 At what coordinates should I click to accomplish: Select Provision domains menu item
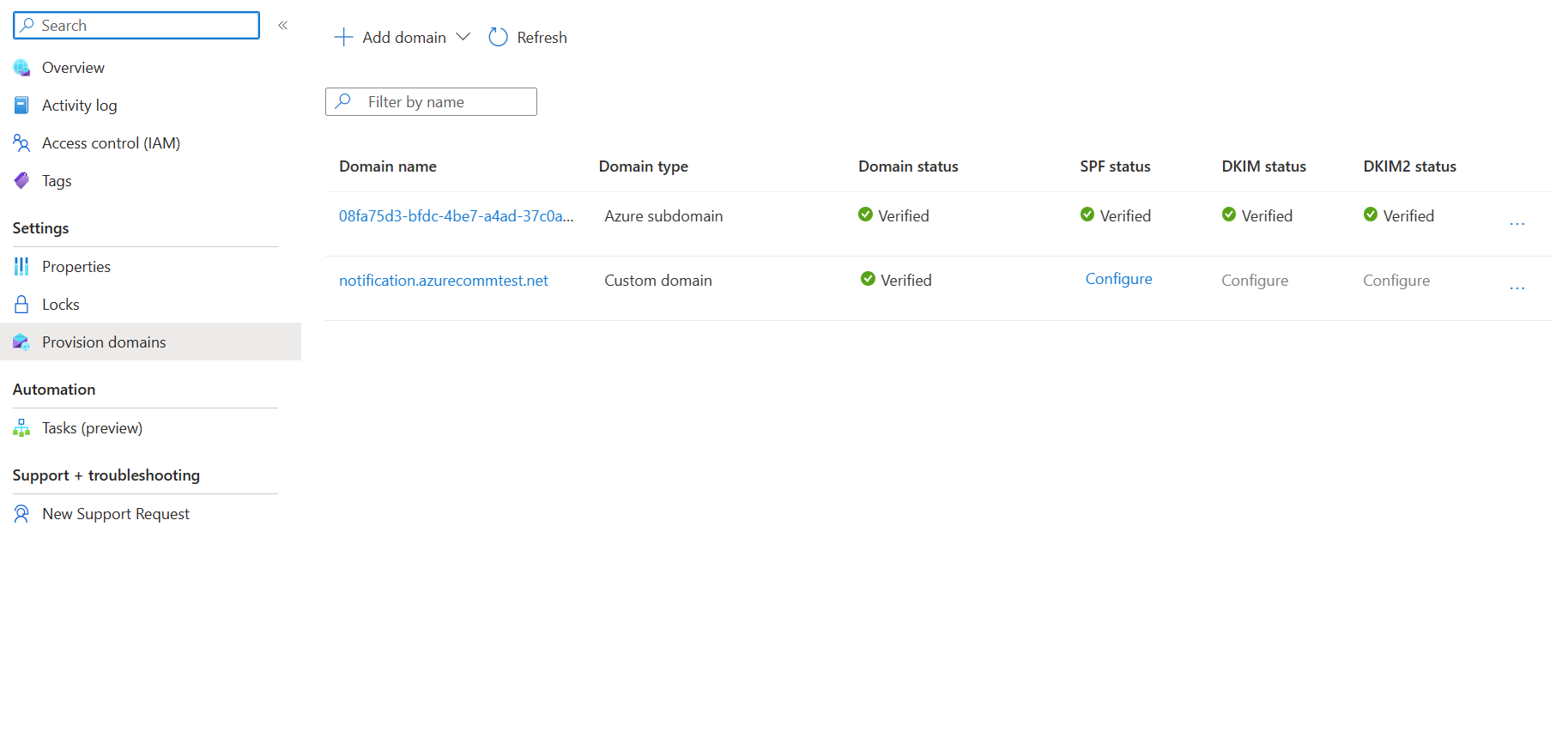tap(150, 342)
